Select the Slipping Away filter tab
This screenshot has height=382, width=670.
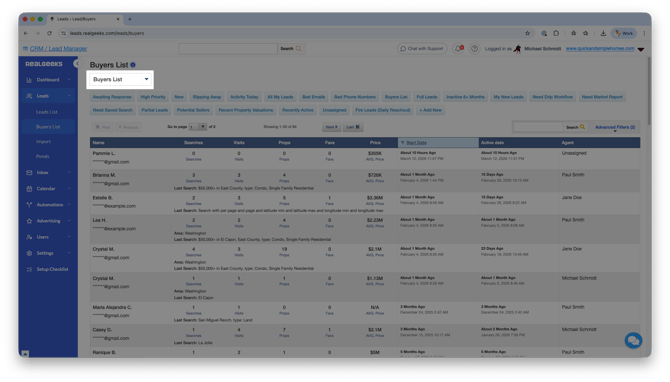click(x=207, y=97)
